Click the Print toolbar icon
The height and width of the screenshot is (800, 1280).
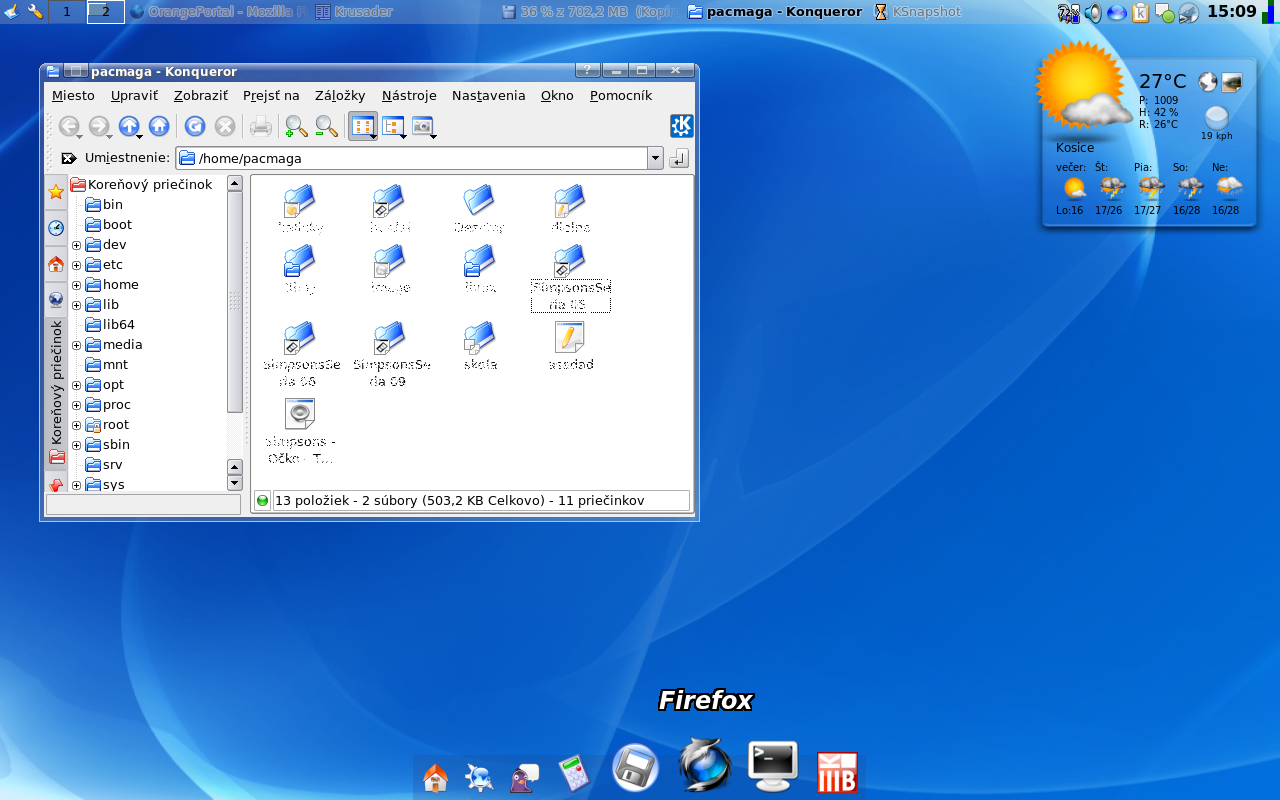[x=261, y=126]
